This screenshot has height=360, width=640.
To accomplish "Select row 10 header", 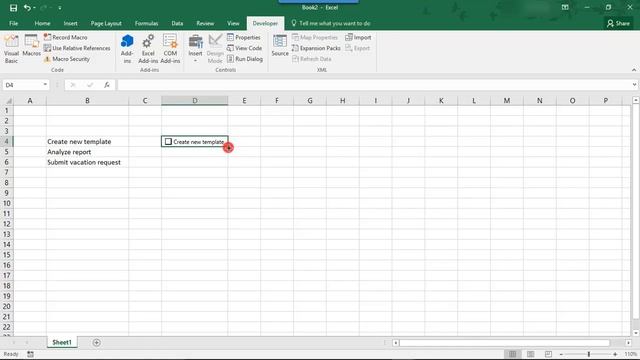I will click(x=7, y=203).
